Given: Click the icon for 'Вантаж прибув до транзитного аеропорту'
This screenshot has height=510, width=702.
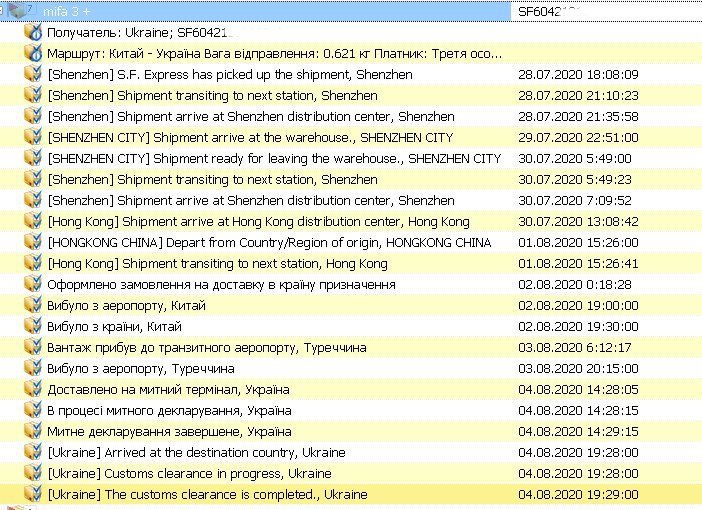Looking at the screenshot, I should (x=33, y=347).
